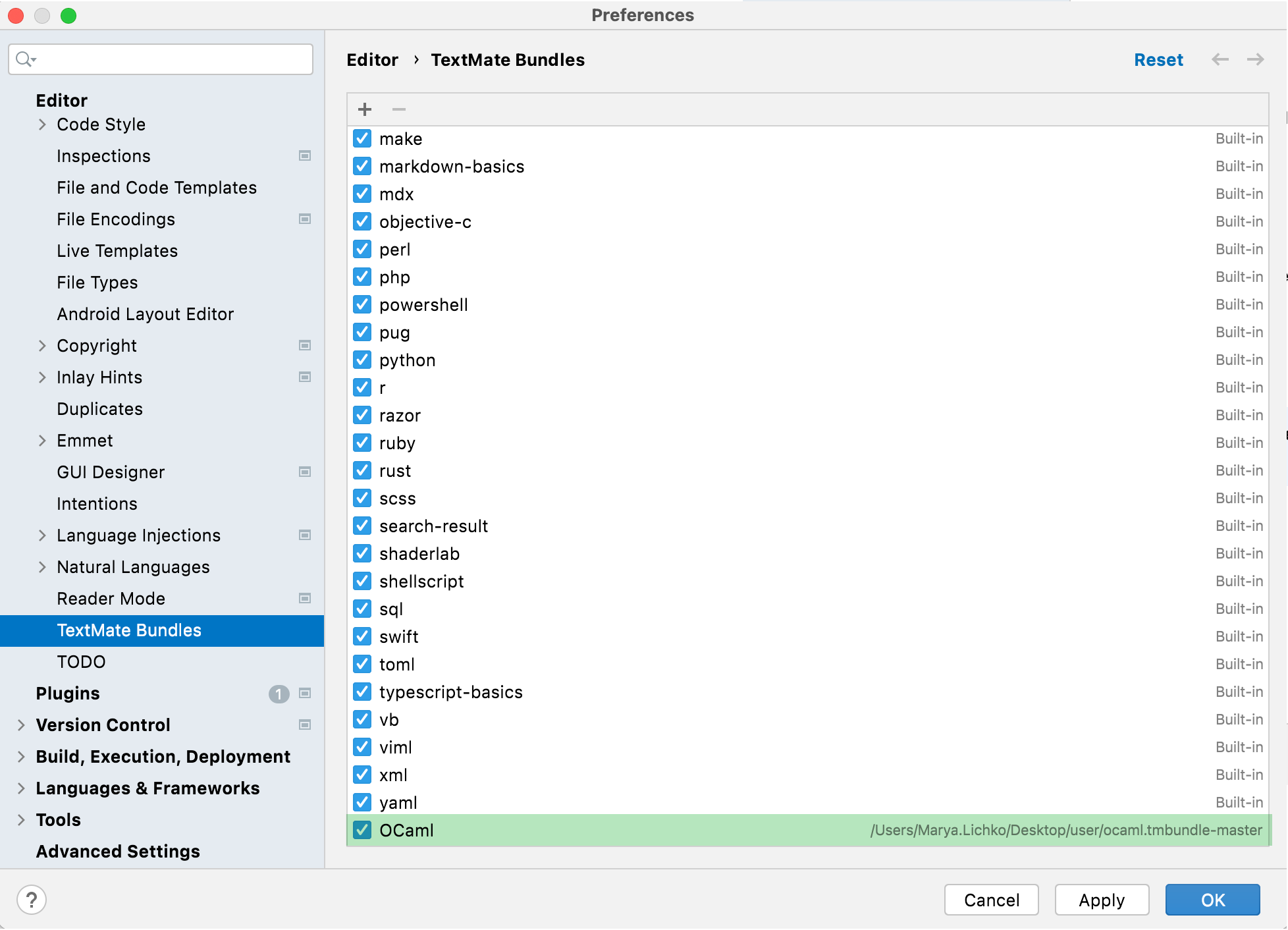Image resolution: width=1288 pixels, height=930 pixels.
Task: Toggle the yaml bundle checkbox
Action: pos(362,803)
